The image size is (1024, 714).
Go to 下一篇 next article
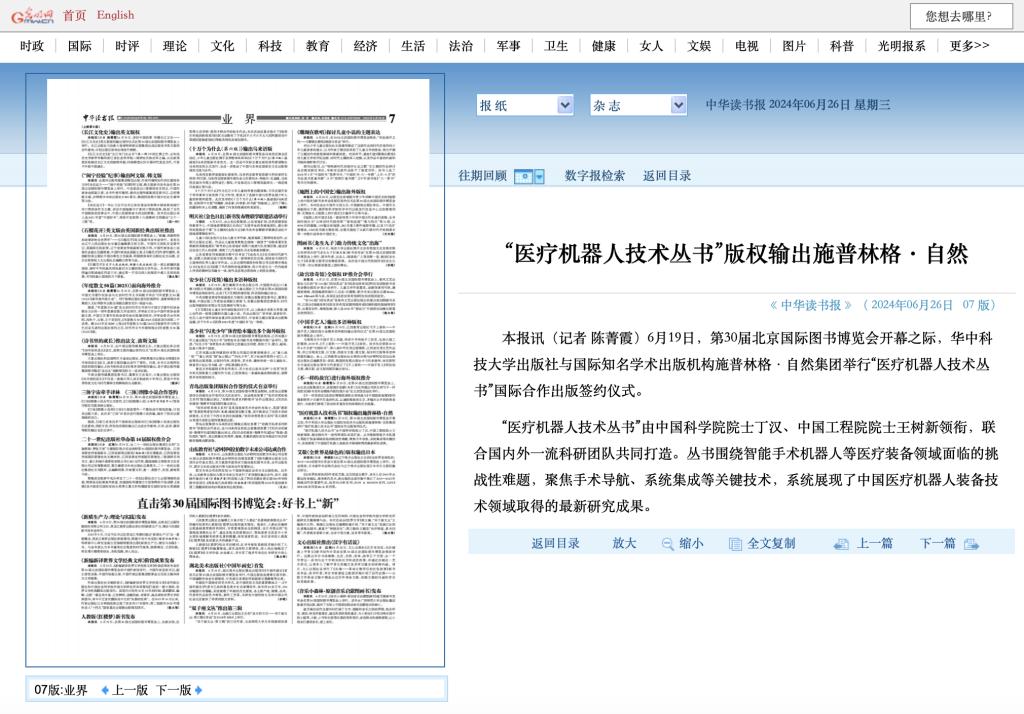click(938, 544)
